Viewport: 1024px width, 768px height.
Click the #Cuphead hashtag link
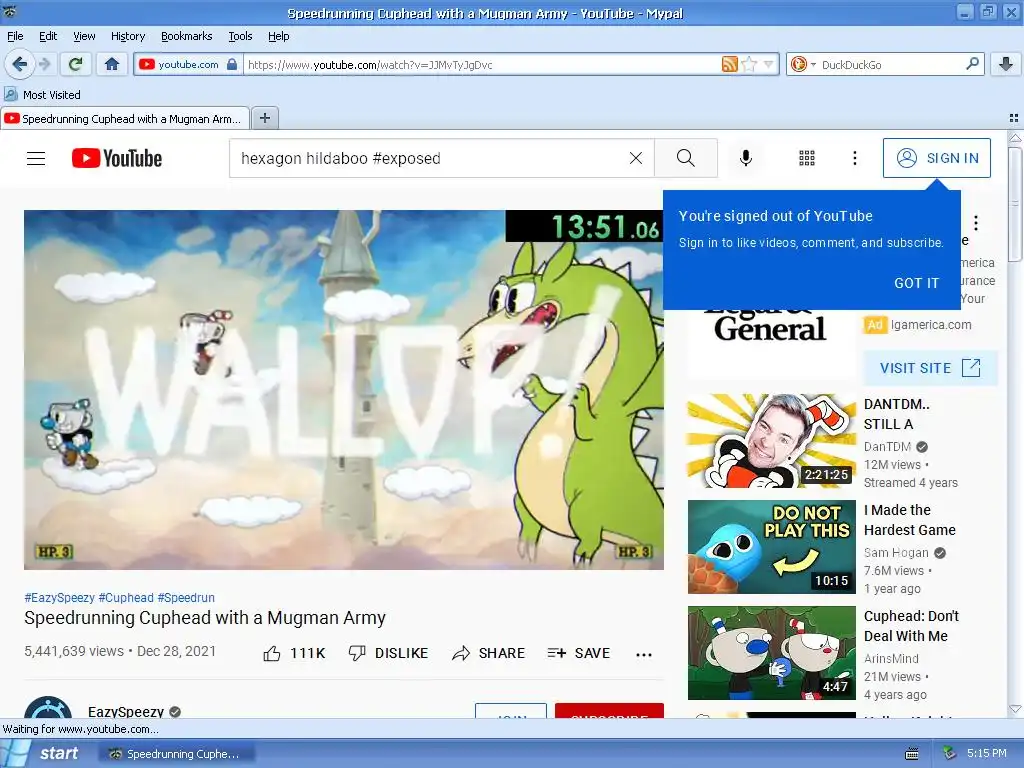click(126, 598)
